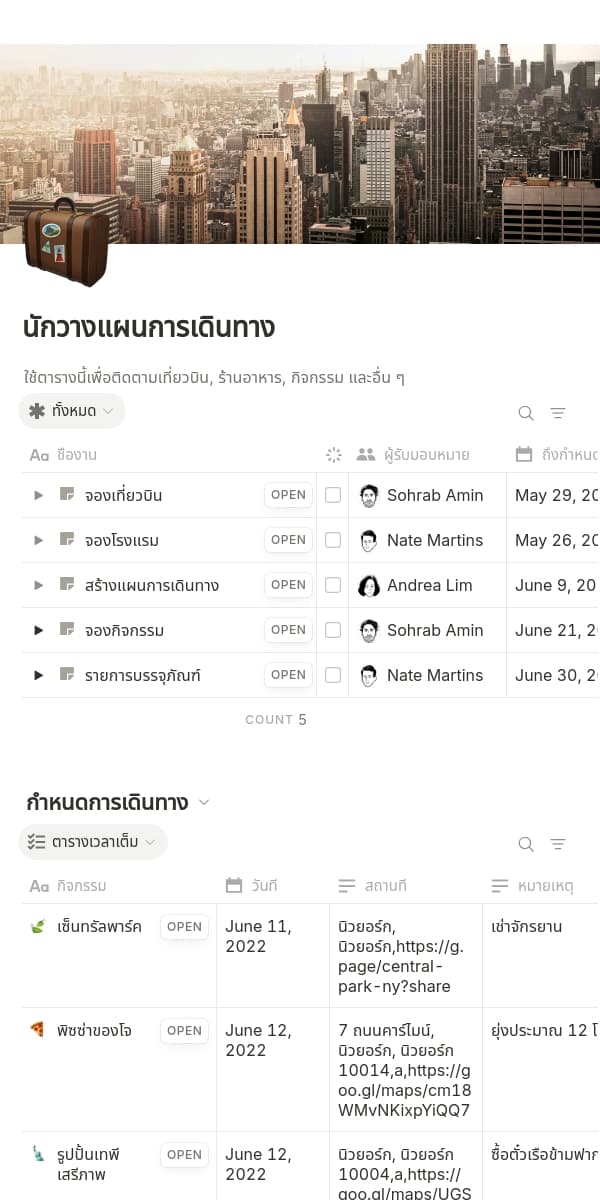
Task: Click the people icon in ผู้รับมอบหมาย header
Action: point(364,454)
